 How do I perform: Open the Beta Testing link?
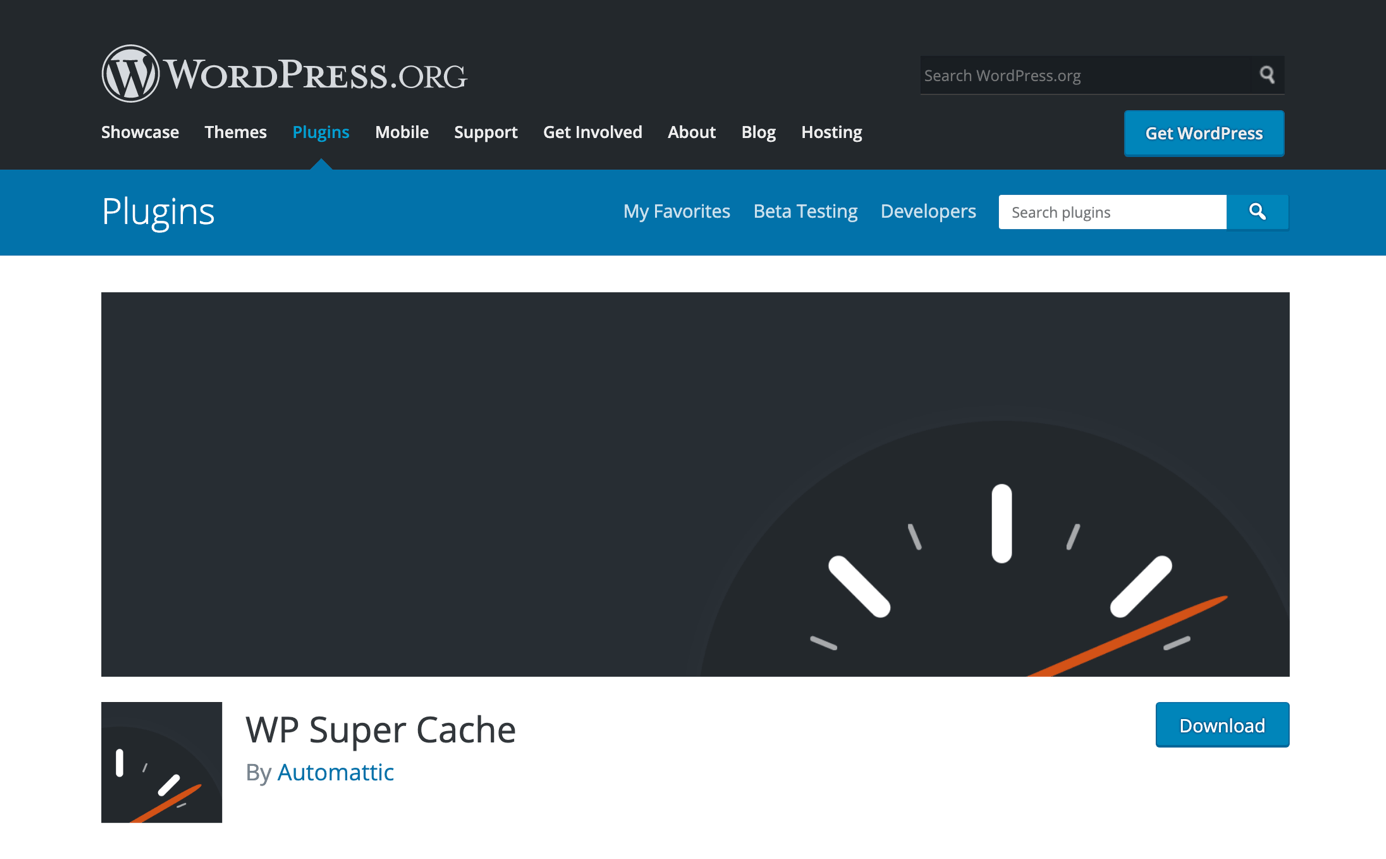(806, 212)
